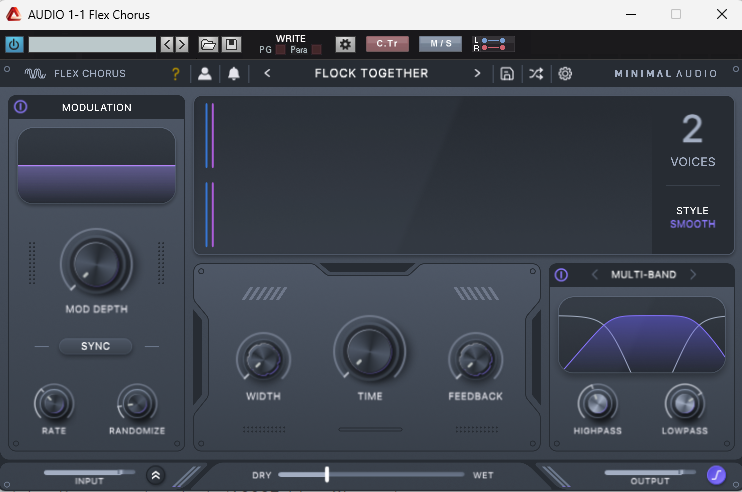The height and width of the screenshot is (492, 742).
Task: Open the user account icon
Action: point(204,73)
